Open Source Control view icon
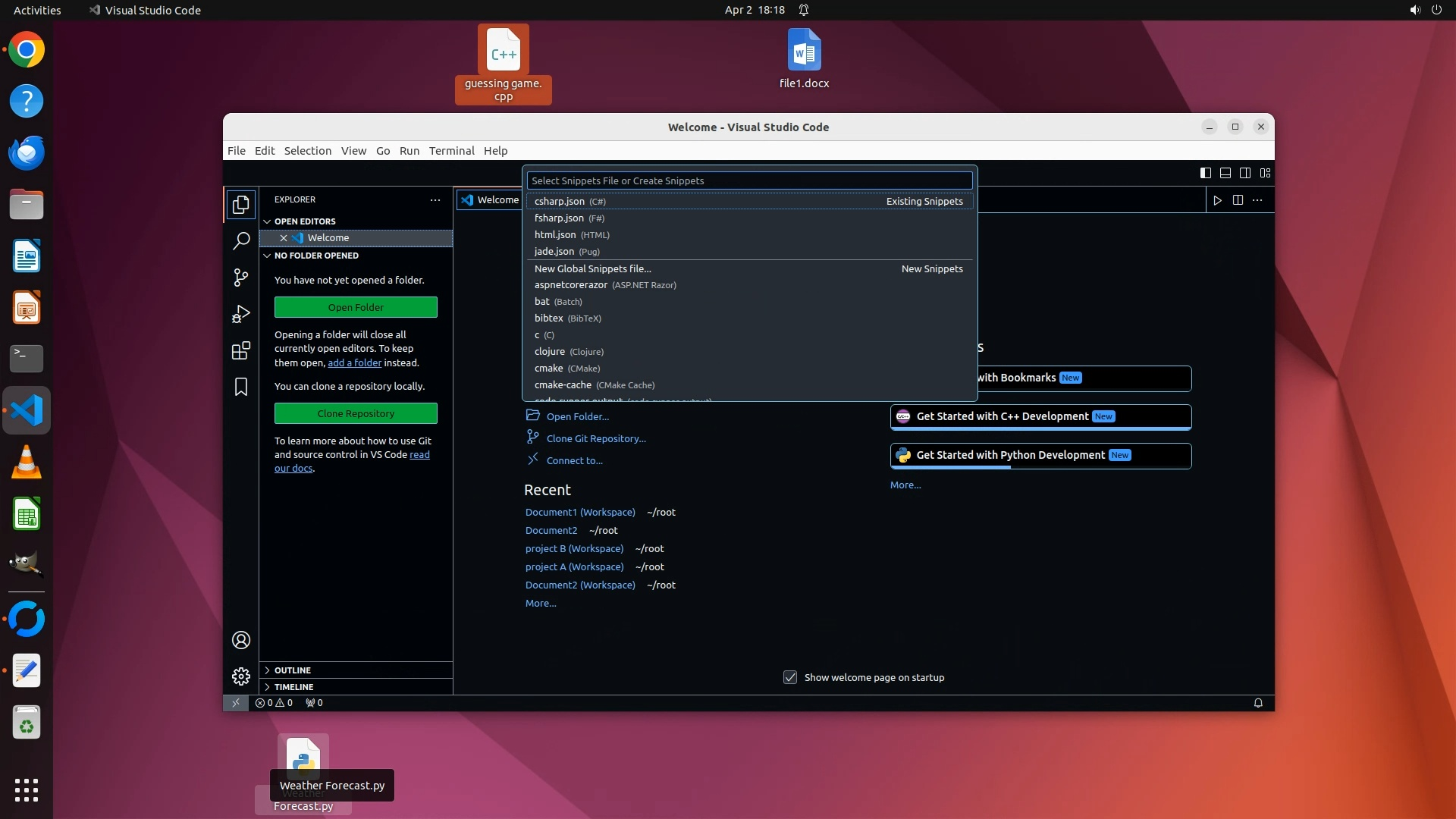 point(241,278)
